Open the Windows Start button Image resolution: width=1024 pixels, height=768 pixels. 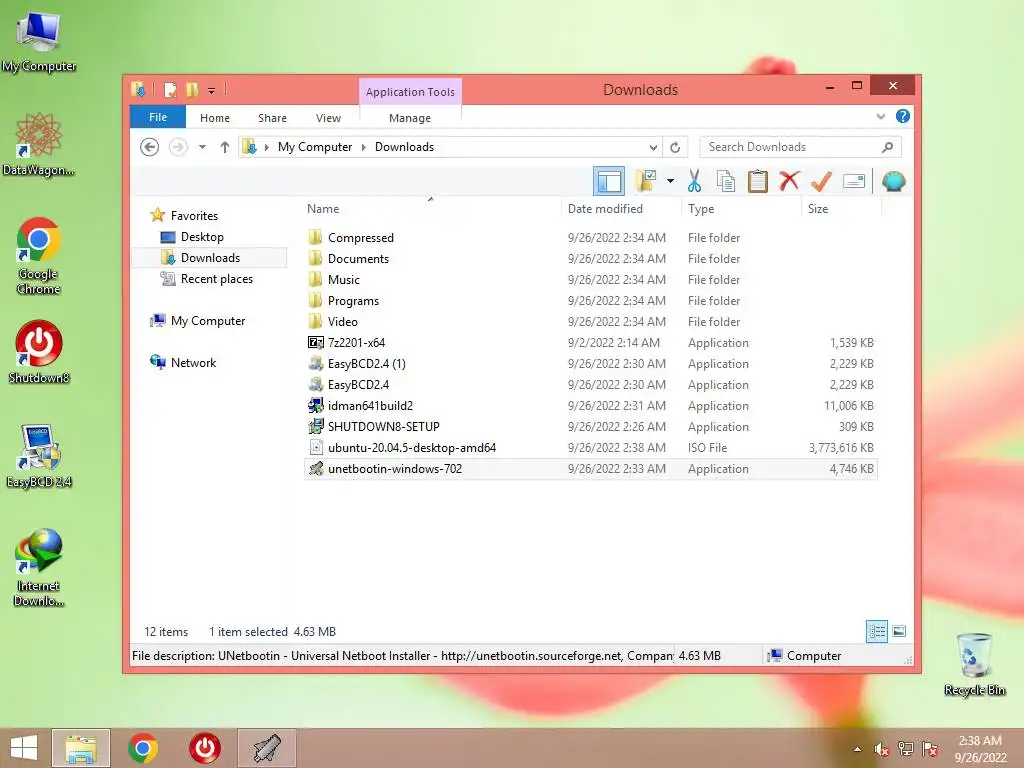click(x=24, y=748)
